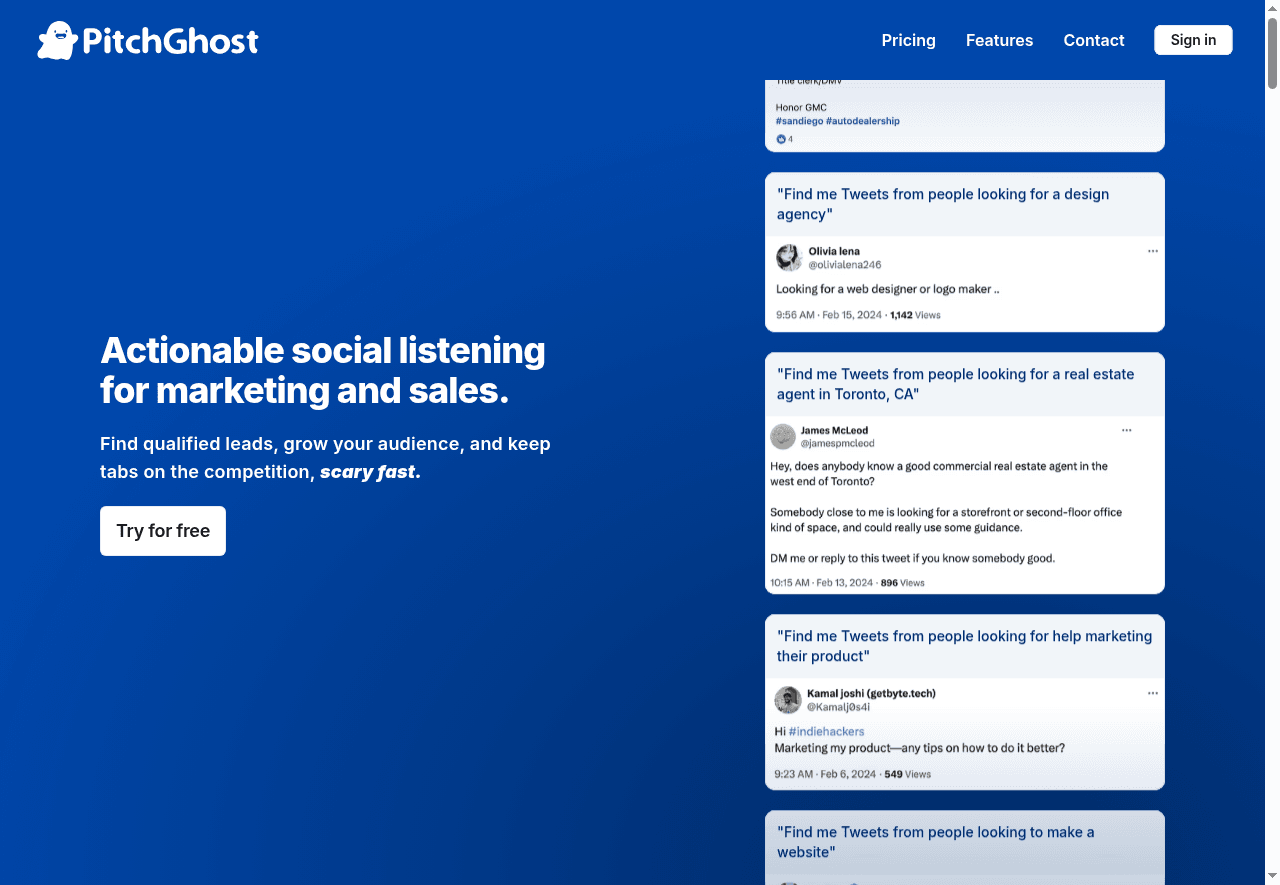
Task: Click the PitchGhost ghost logo icon
Action: pos(57,41)
